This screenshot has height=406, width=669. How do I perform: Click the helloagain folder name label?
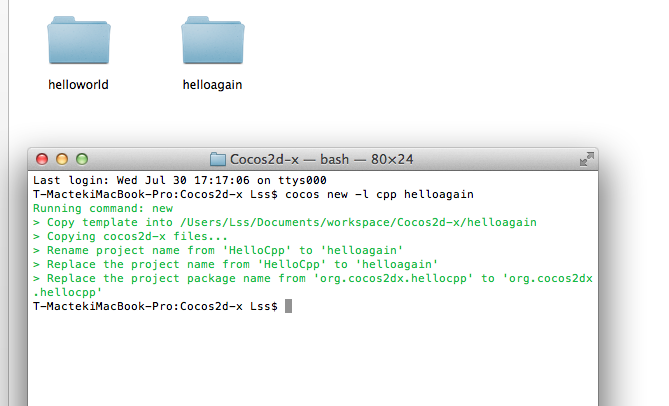click(x=212, y=85)
